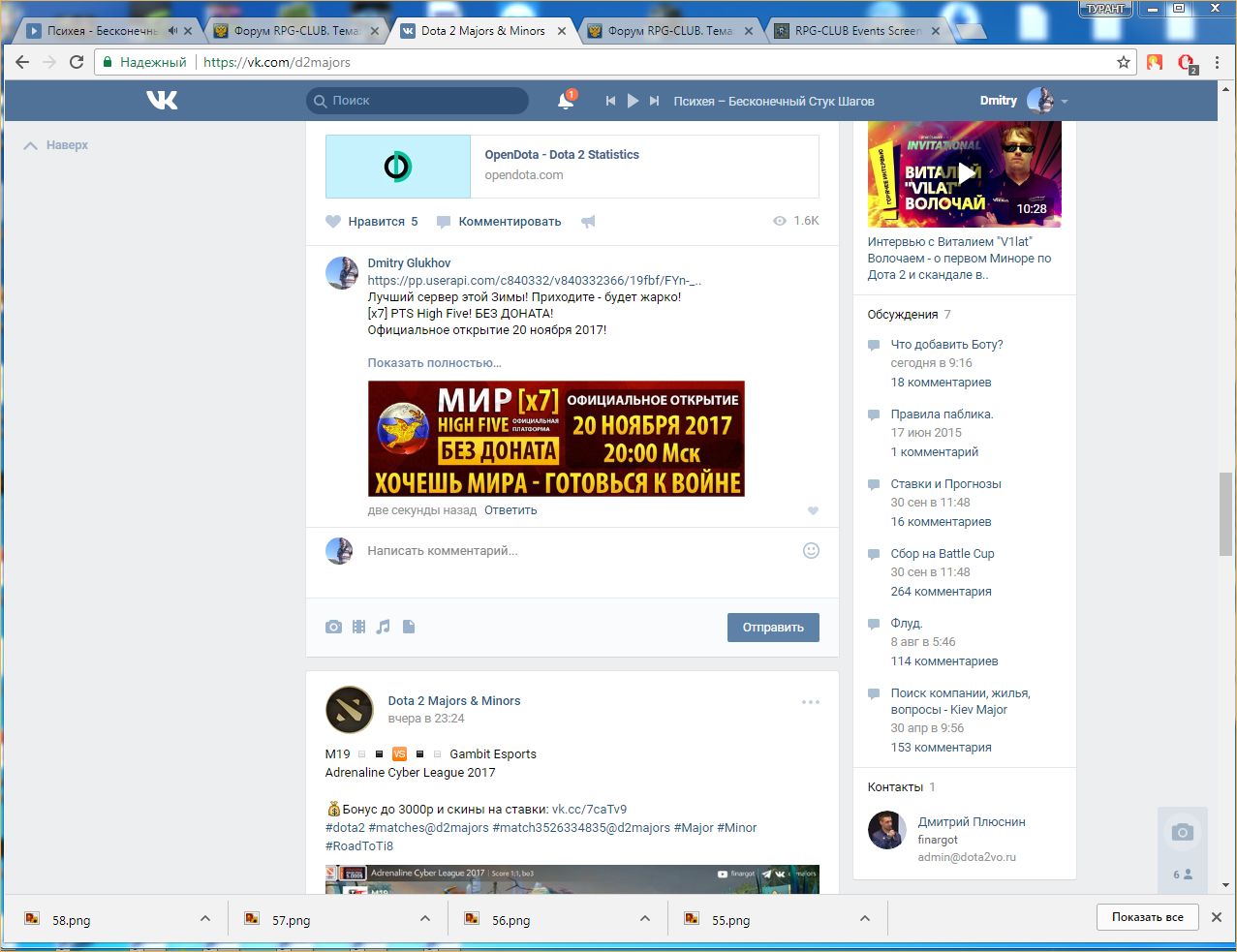The height and width of the screenshot is (952, 1237).
Task: Open the downloaded file 57.png
Action: pyautogui.click(x=291, y=920)
